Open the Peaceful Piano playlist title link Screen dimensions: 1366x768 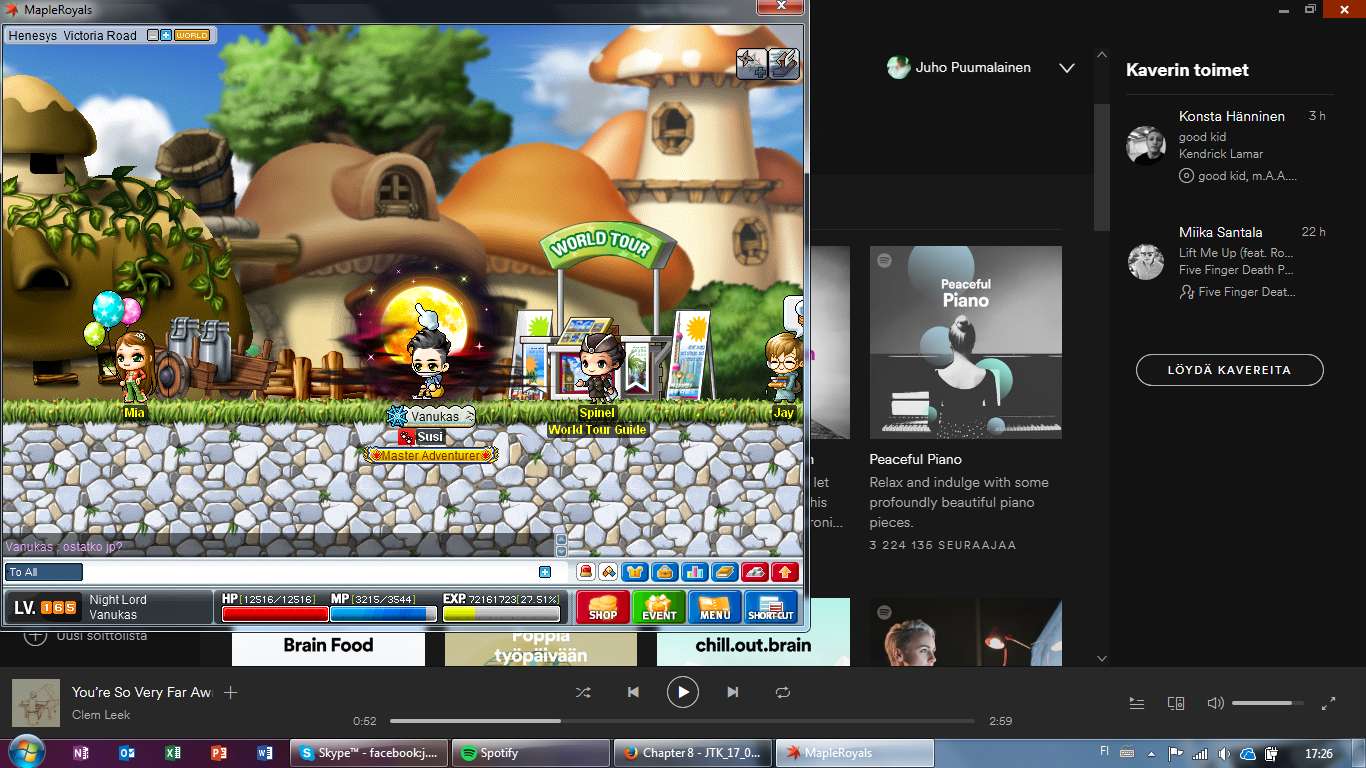tap(916, 460)
